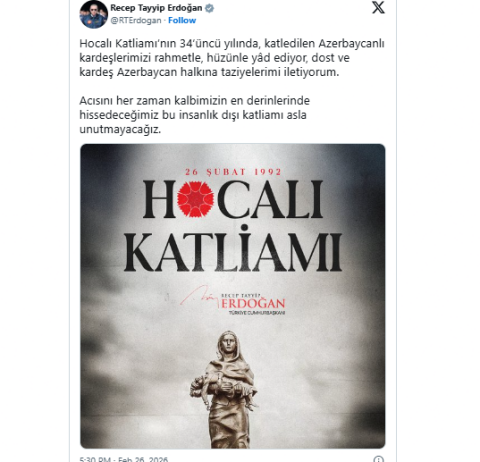This screenshot has width=480, height=462.
Task: Click the 26 ŞUBAT 1992 date on the poster
Action: (233, 172)
